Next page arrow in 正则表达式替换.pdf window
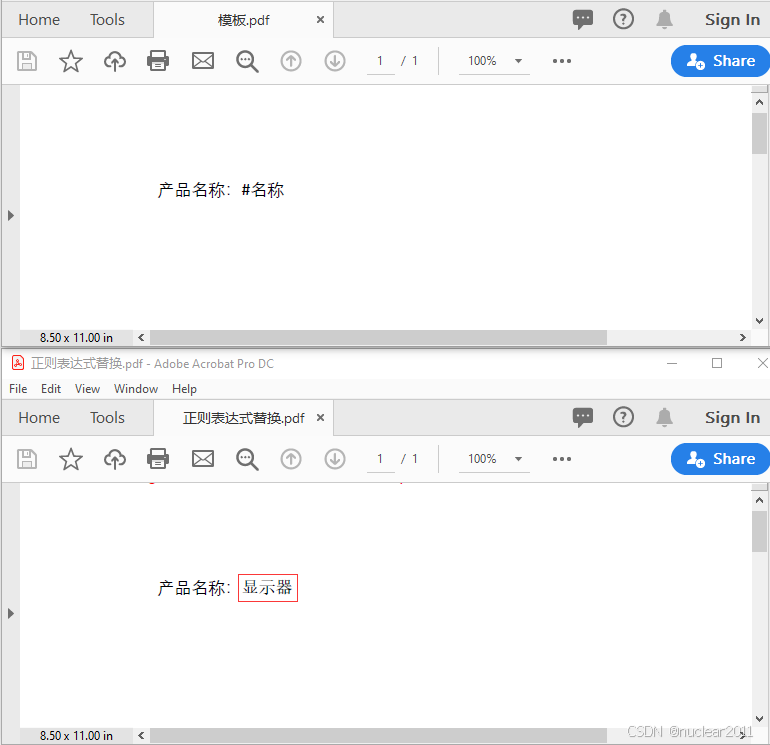The height and width of the screenshot is (745, 770). [x=335, y=459]
